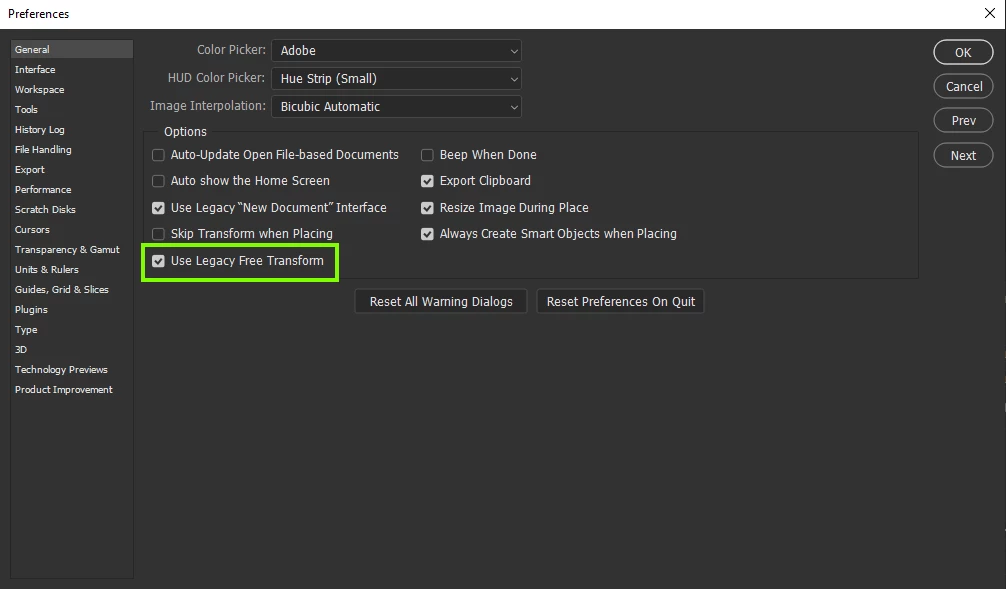This screenshot has width=1006, height=589.
Task: Open Guides, Grid & Slices preferences
Action: [x=62, y=289]
